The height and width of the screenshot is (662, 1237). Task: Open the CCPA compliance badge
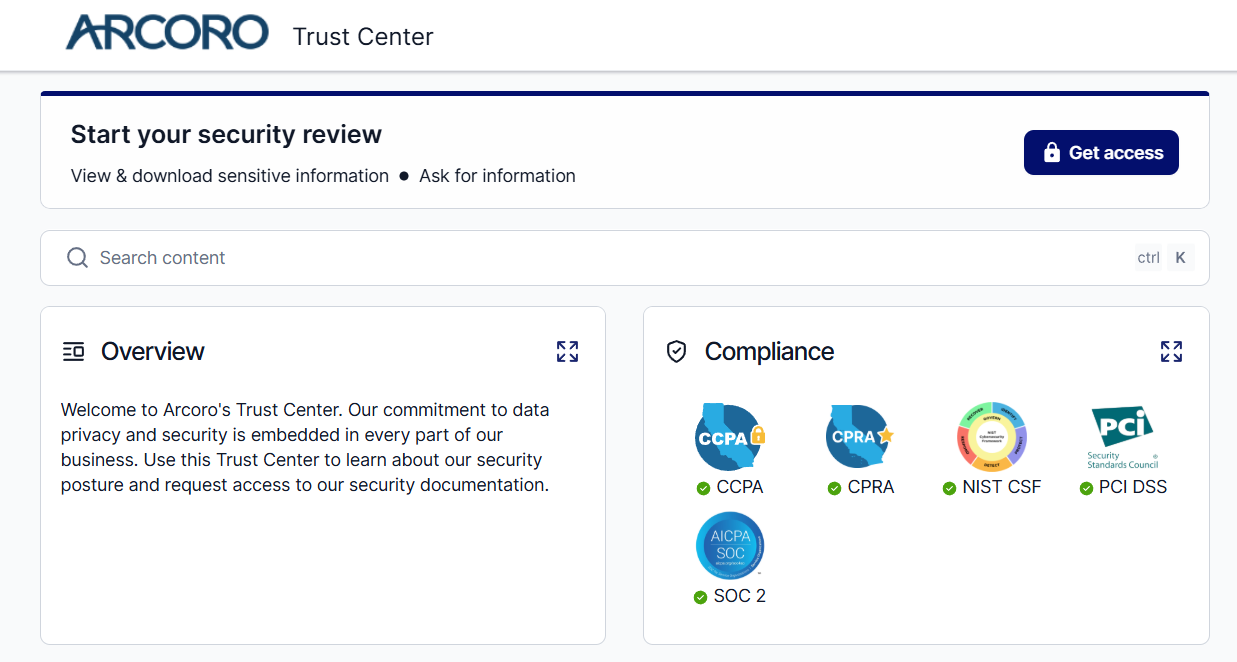pyautogui.click(x=730, y=438)
